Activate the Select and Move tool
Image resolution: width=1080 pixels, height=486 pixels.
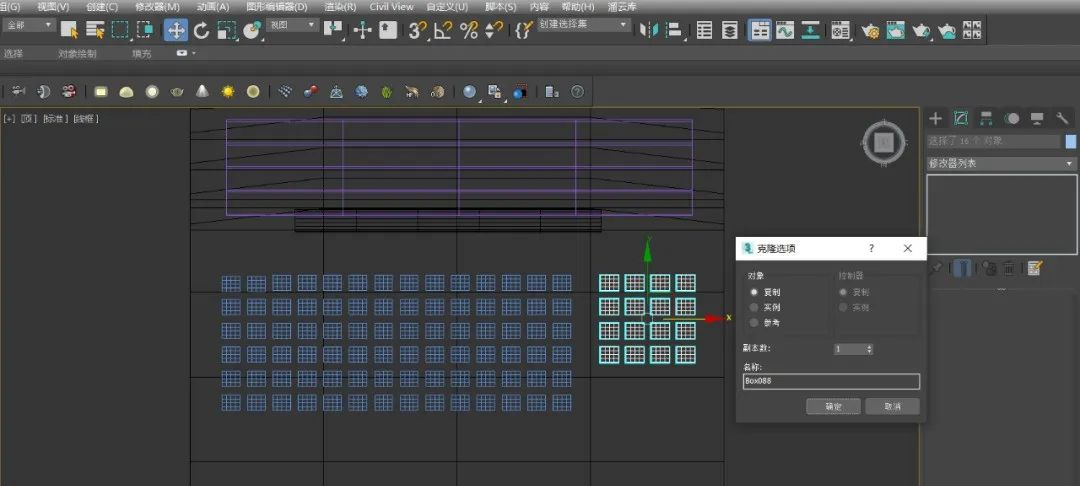(x=176, y=30)
